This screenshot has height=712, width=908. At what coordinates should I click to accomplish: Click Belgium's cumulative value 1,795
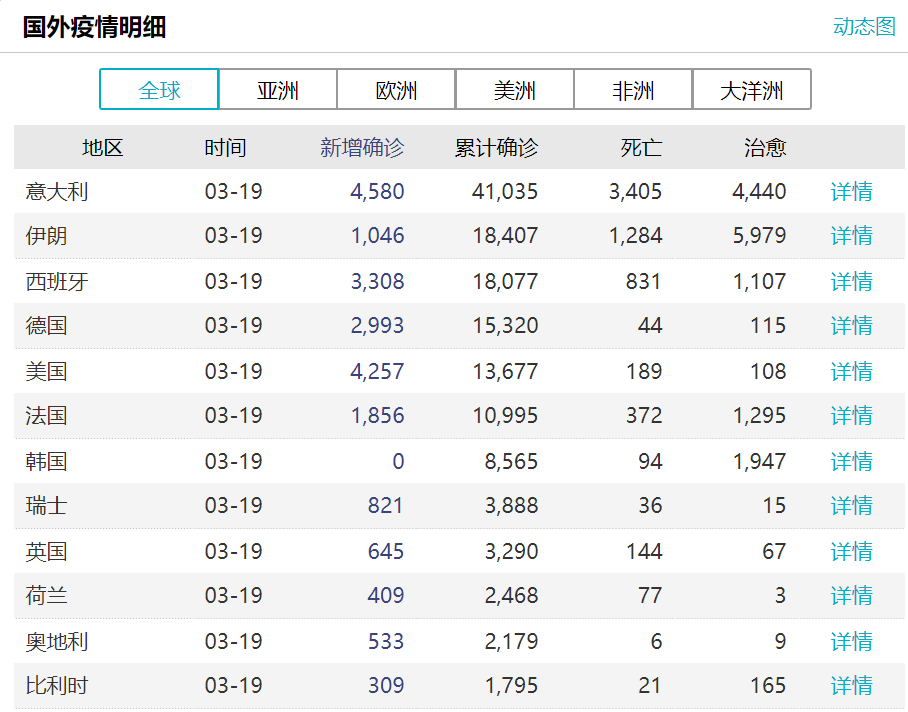point(511,685)
